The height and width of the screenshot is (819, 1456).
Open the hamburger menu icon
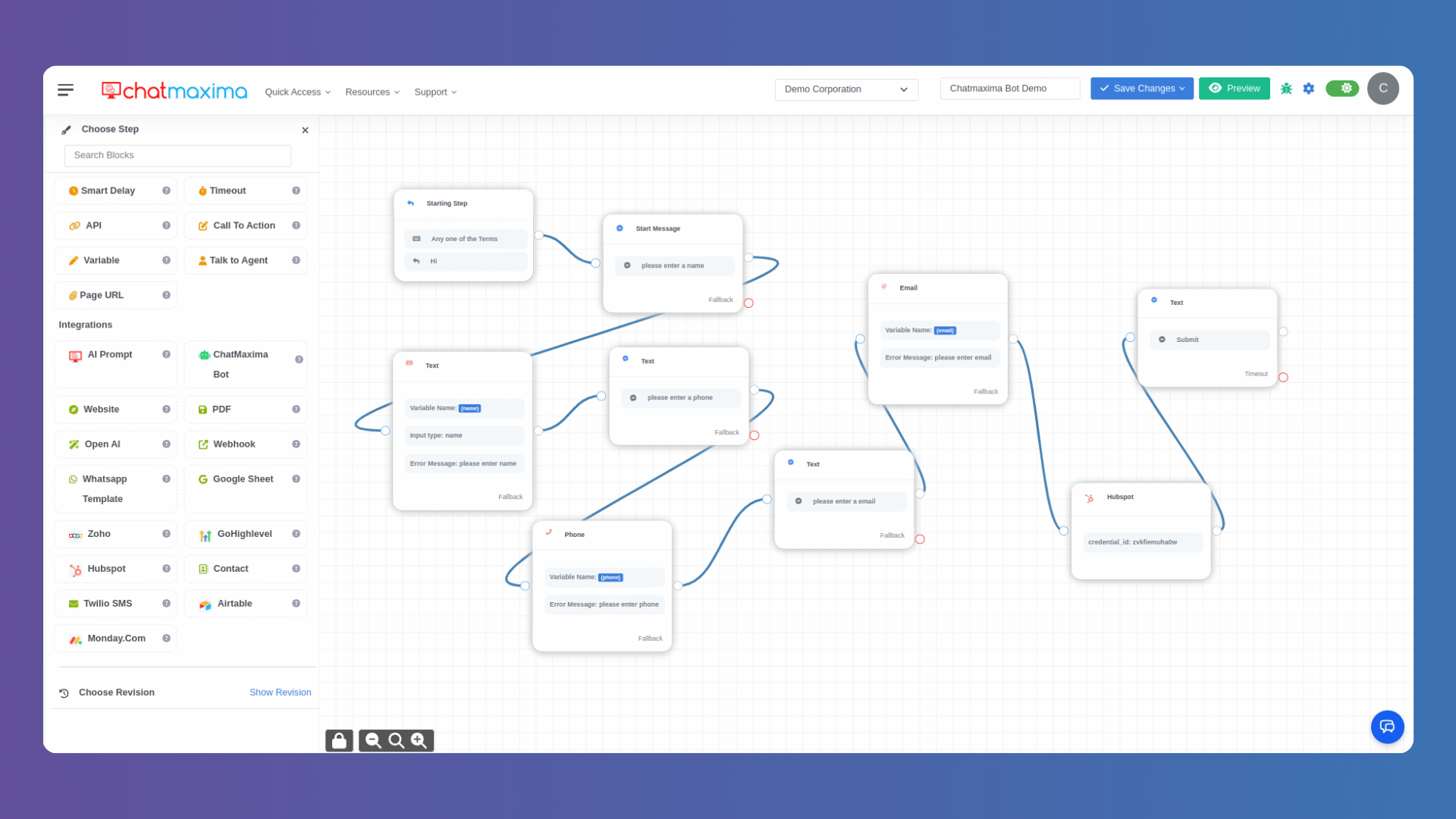click(65, 89)
